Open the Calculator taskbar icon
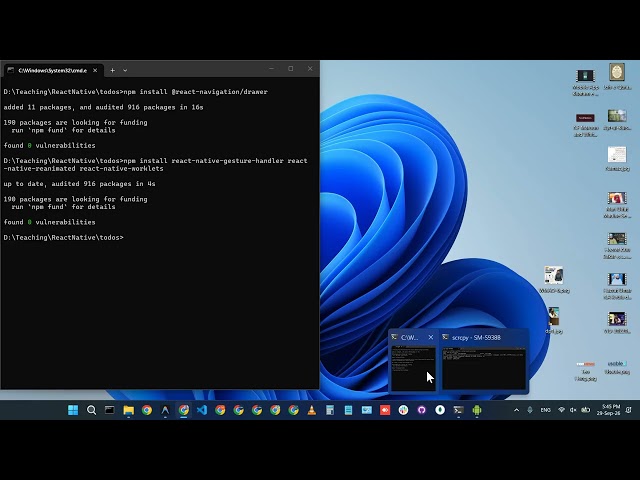This screenshot has width=640, height=480. pos(330,410)
